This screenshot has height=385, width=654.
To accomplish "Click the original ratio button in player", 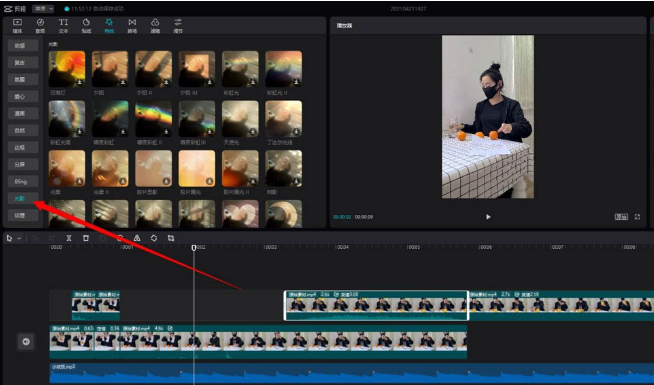I will (x=621, y=217).
